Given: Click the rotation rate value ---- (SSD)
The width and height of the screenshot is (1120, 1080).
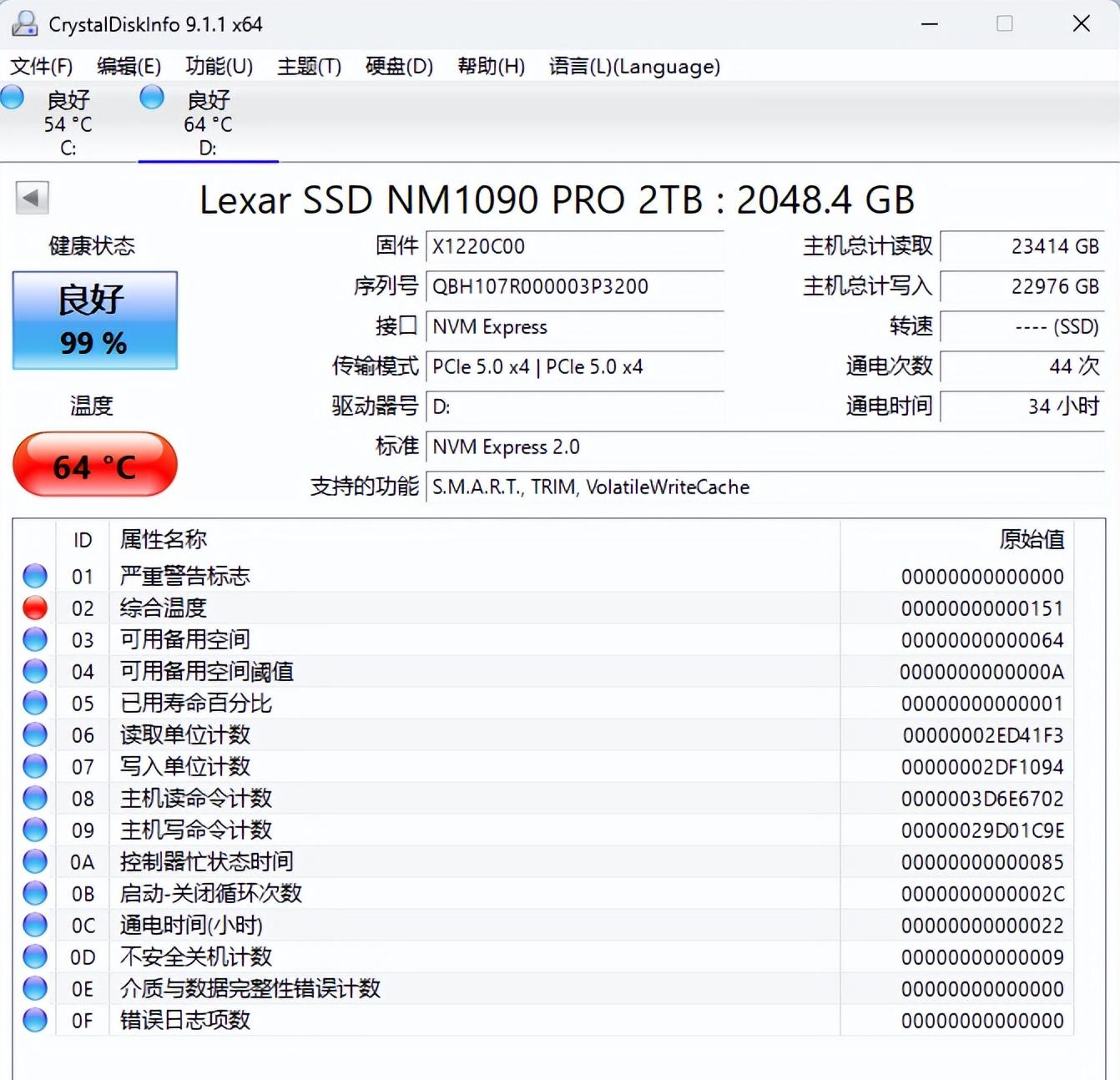Looking at the screenshot, I should [x=1022, y=327].
